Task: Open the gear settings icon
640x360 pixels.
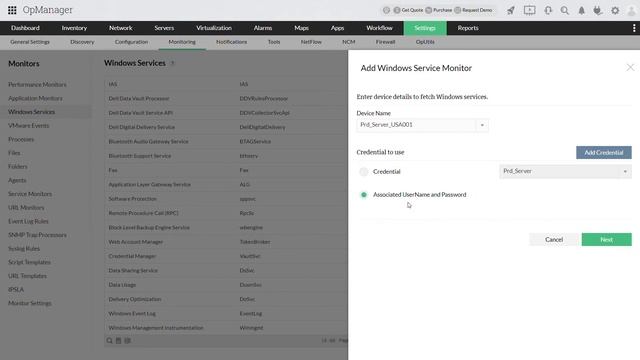Action: (x=615, y=11)
